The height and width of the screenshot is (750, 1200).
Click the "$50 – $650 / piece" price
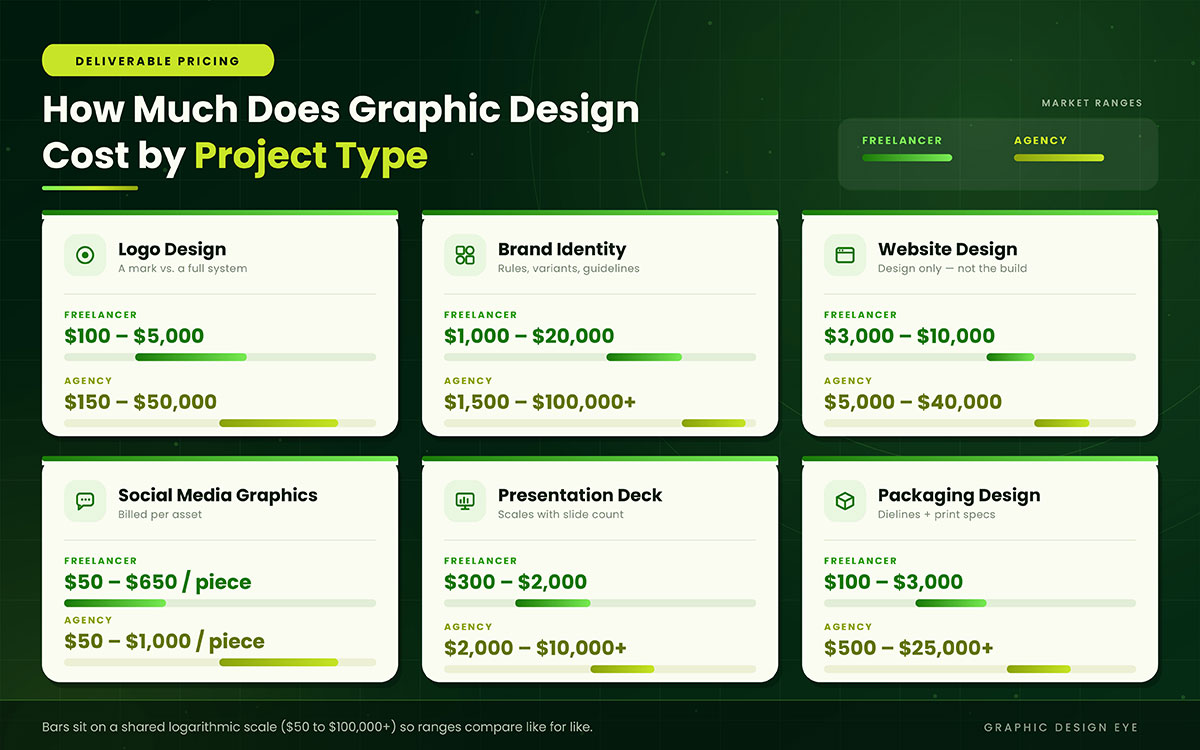coord(158,582)
